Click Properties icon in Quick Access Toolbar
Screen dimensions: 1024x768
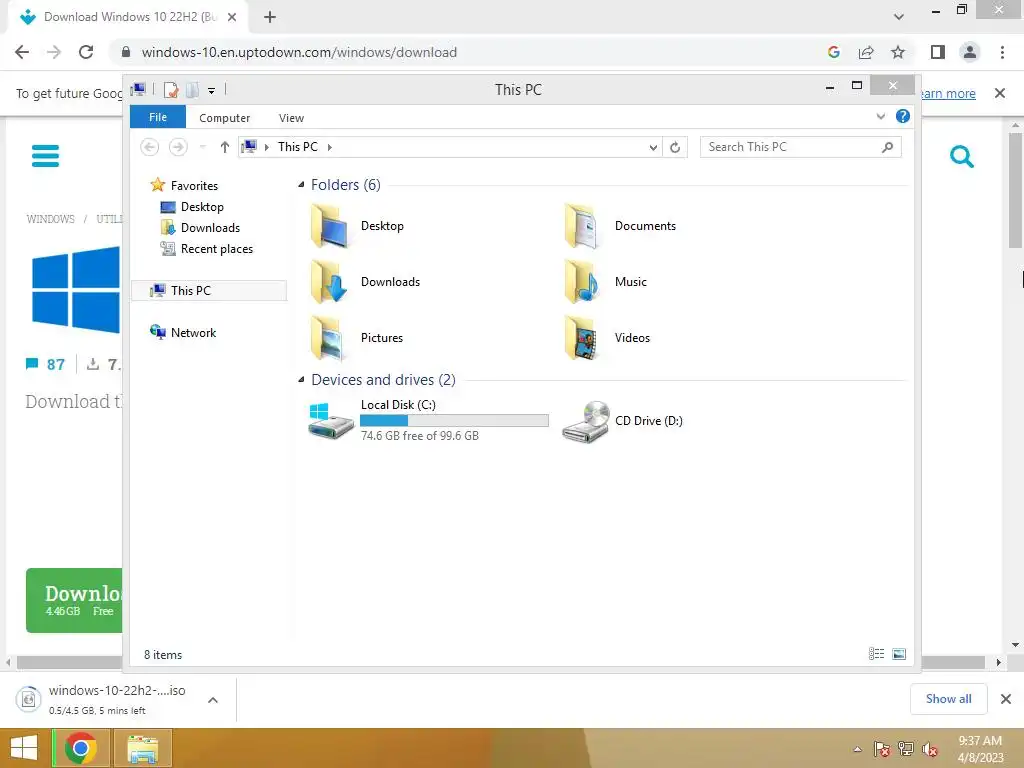[x=171, y=89]
